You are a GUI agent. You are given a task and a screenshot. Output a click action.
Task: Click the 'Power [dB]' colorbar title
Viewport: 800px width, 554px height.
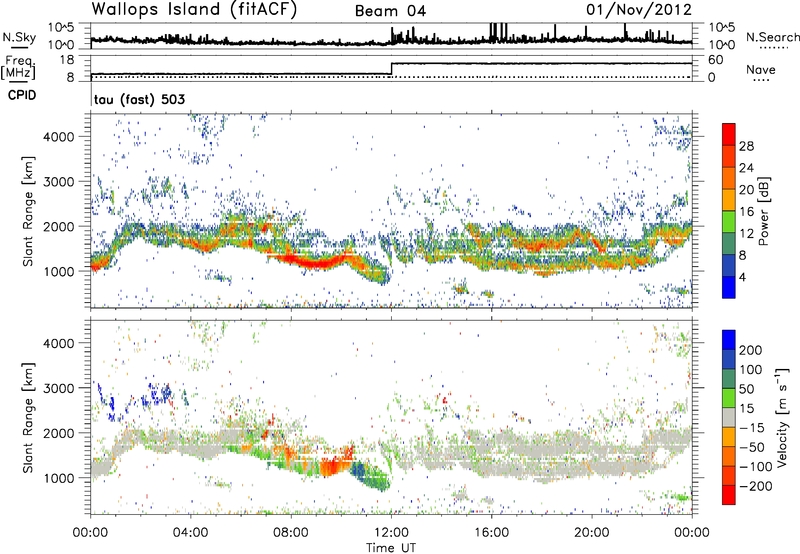point(763,211)
